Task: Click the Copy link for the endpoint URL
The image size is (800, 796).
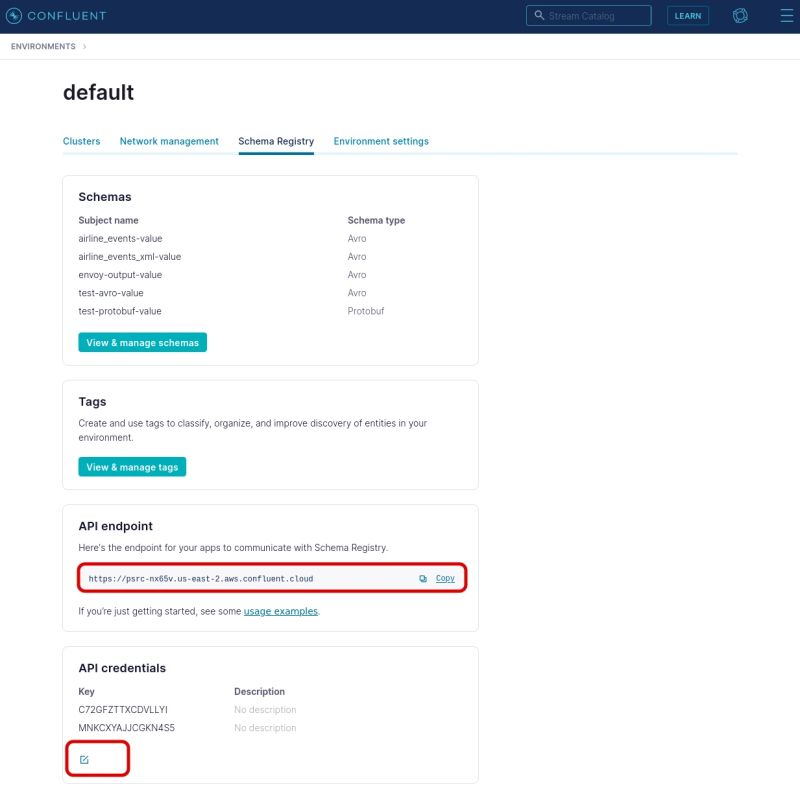Action: pyautogui.click(x=444, y=578)
